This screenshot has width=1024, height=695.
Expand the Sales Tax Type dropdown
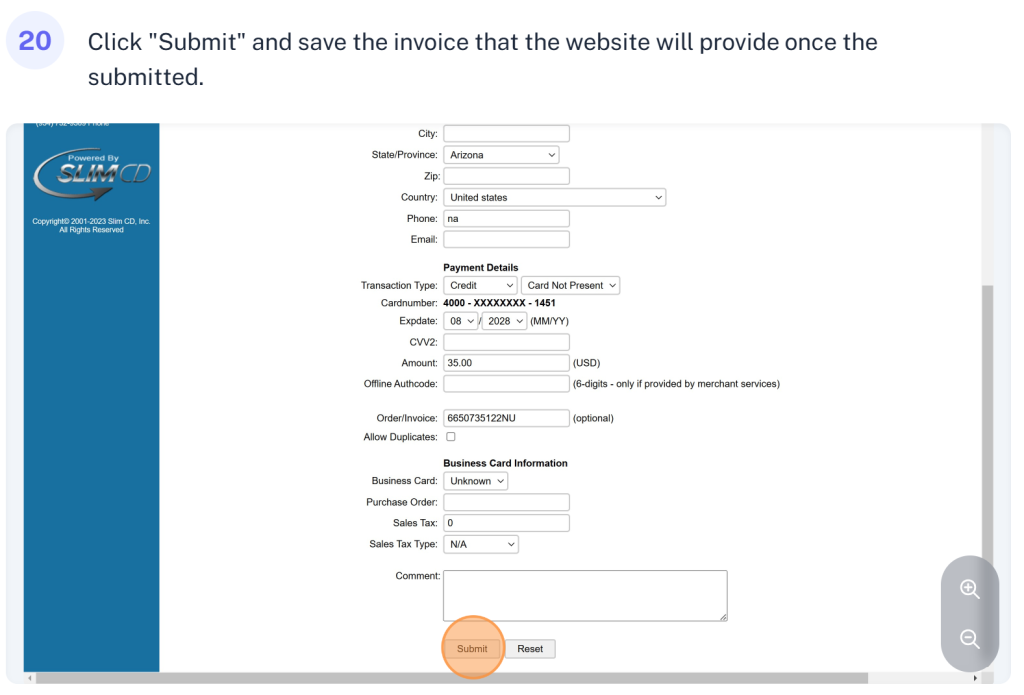point(481,545)
